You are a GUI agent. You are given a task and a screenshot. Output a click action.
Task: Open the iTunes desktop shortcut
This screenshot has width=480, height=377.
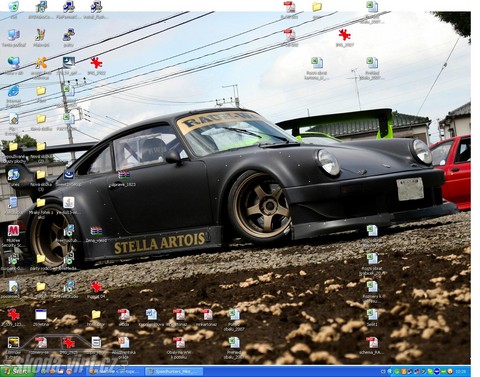coord(13,175)
